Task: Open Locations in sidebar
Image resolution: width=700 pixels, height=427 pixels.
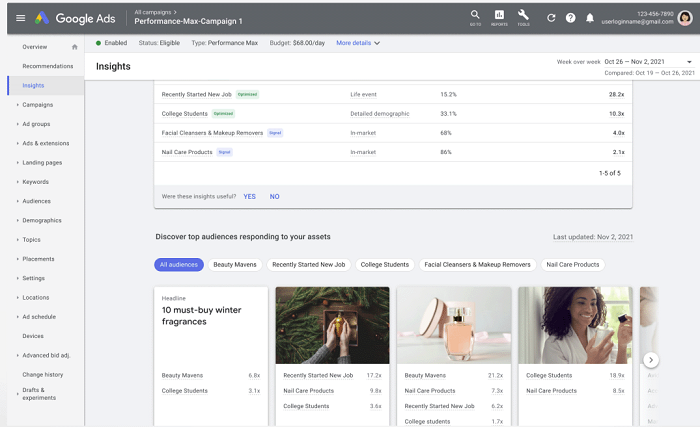Action: click(36, 297)
